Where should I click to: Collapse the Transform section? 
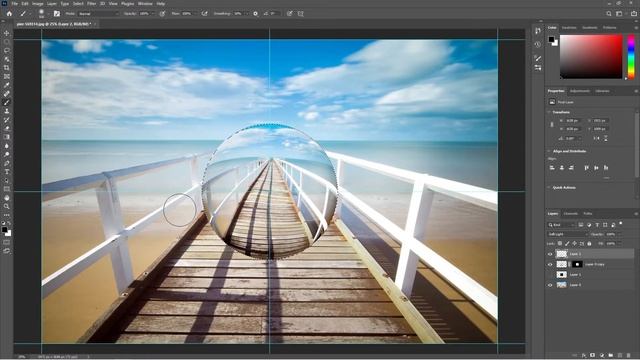coord(549,112)
